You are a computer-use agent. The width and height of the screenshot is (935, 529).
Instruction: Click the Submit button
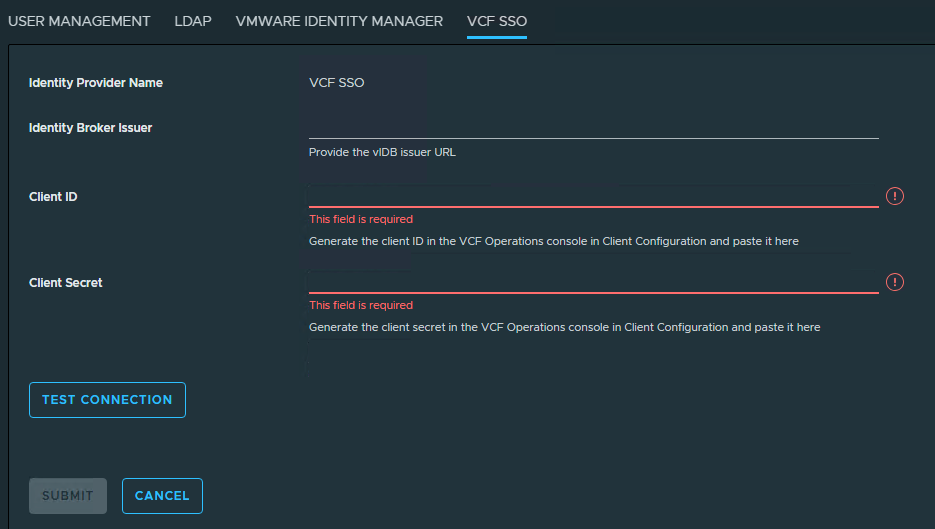[x=68, y=496]
